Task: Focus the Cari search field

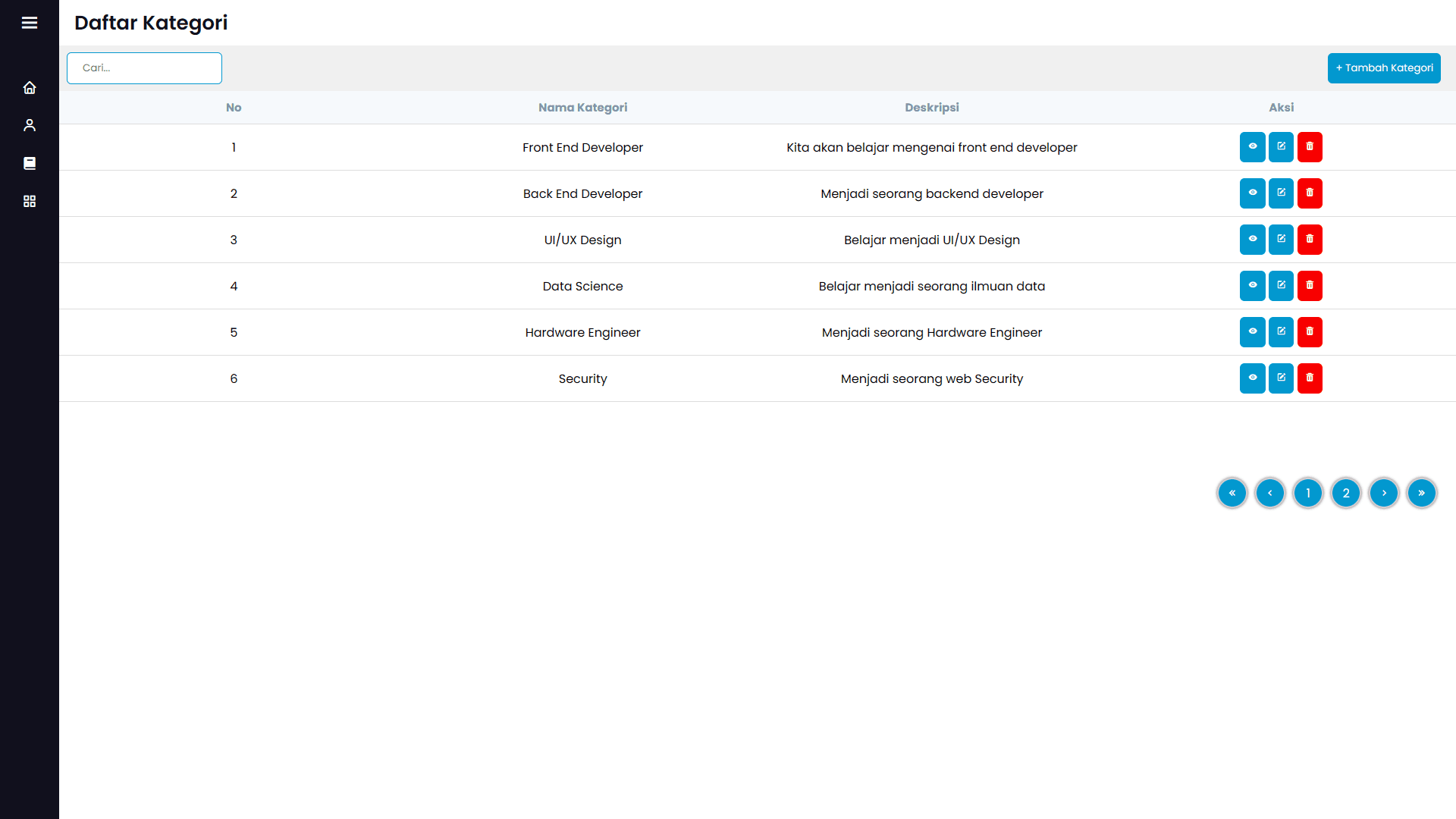Action: (144, 68)
